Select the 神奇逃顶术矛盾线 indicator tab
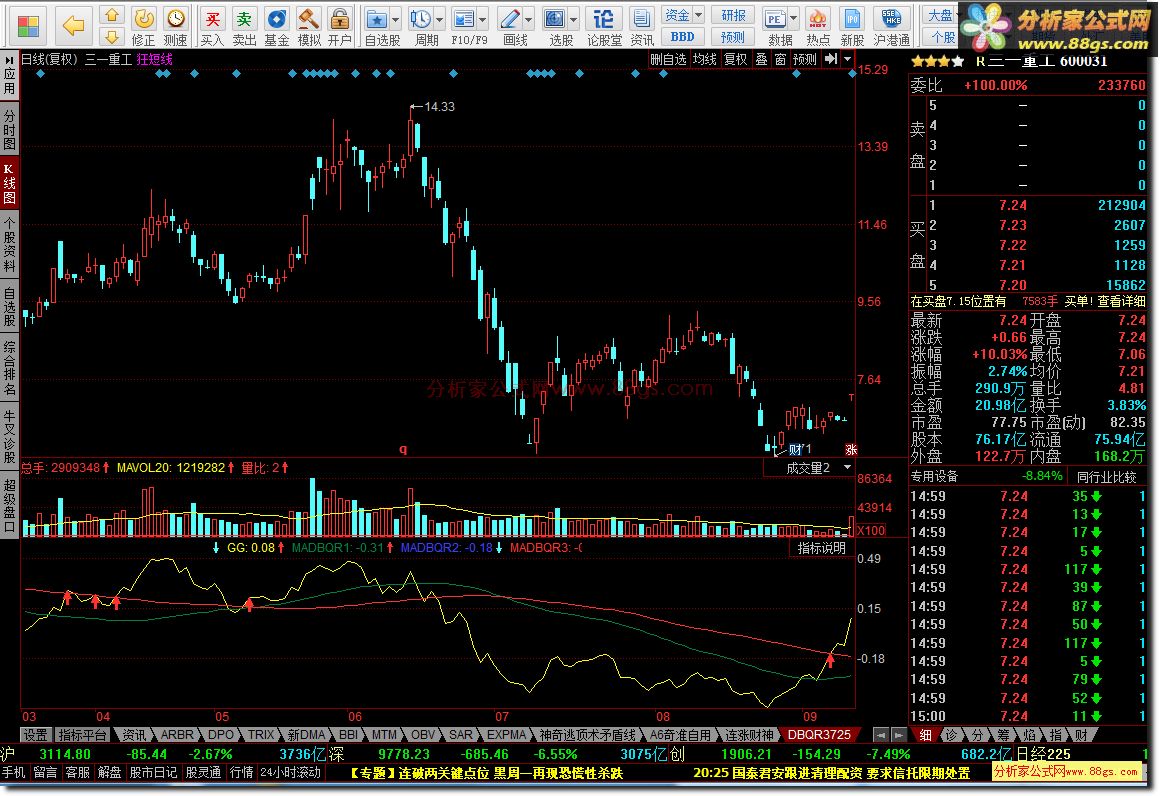 pos(587,735)
